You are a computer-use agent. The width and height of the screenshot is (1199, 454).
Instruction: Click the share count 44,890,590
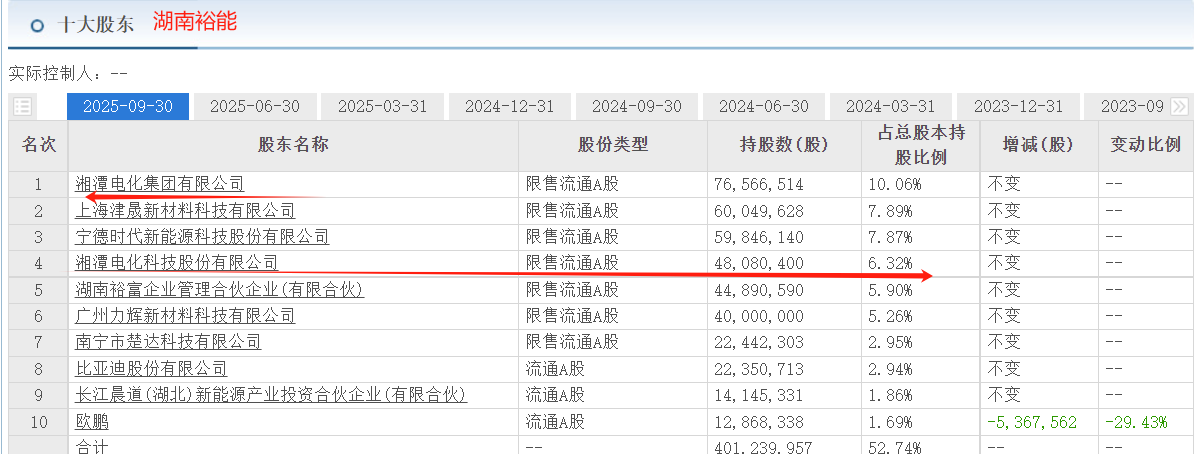759,290
